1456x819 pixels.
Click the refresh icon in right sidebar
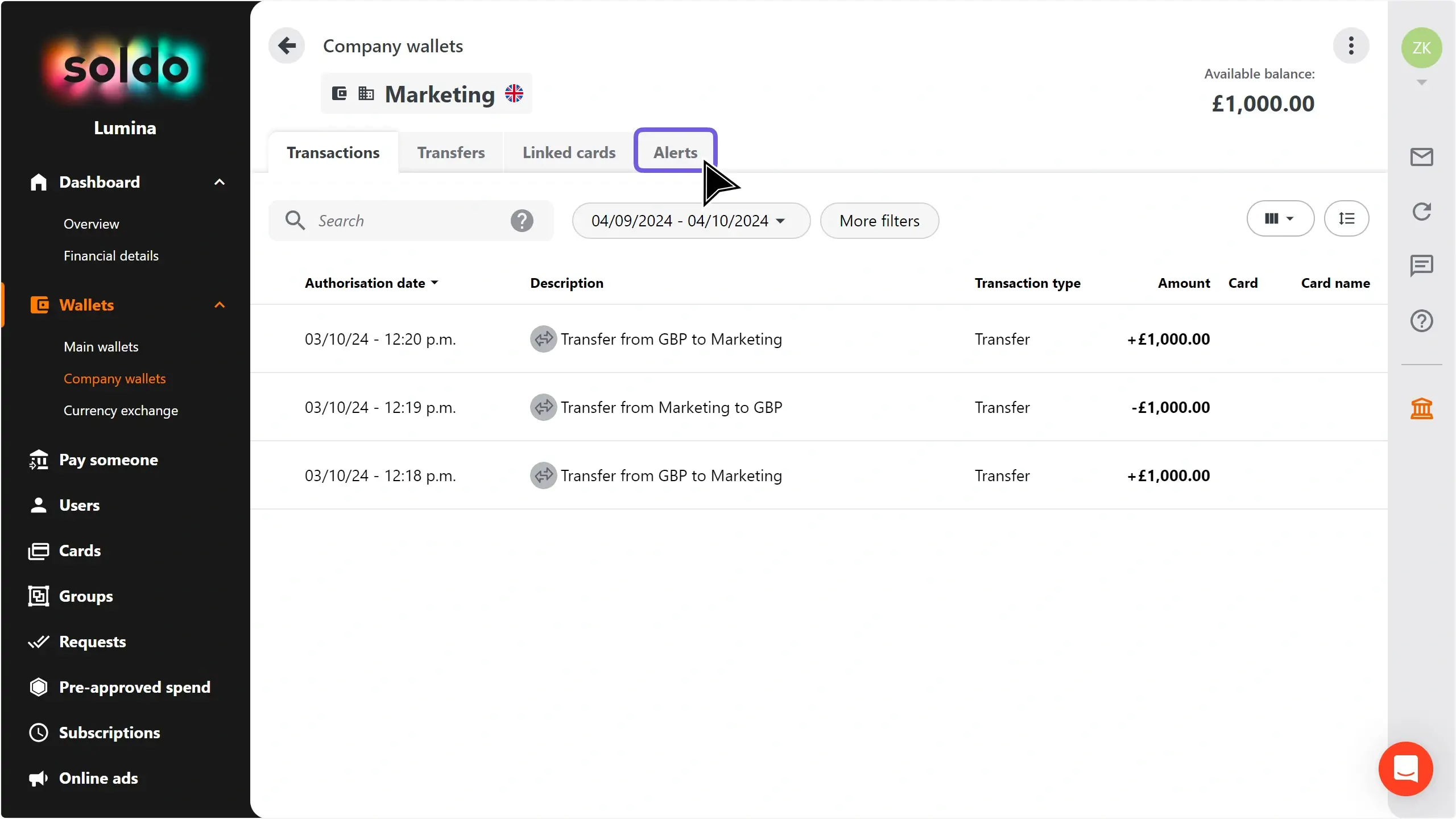1421,212
